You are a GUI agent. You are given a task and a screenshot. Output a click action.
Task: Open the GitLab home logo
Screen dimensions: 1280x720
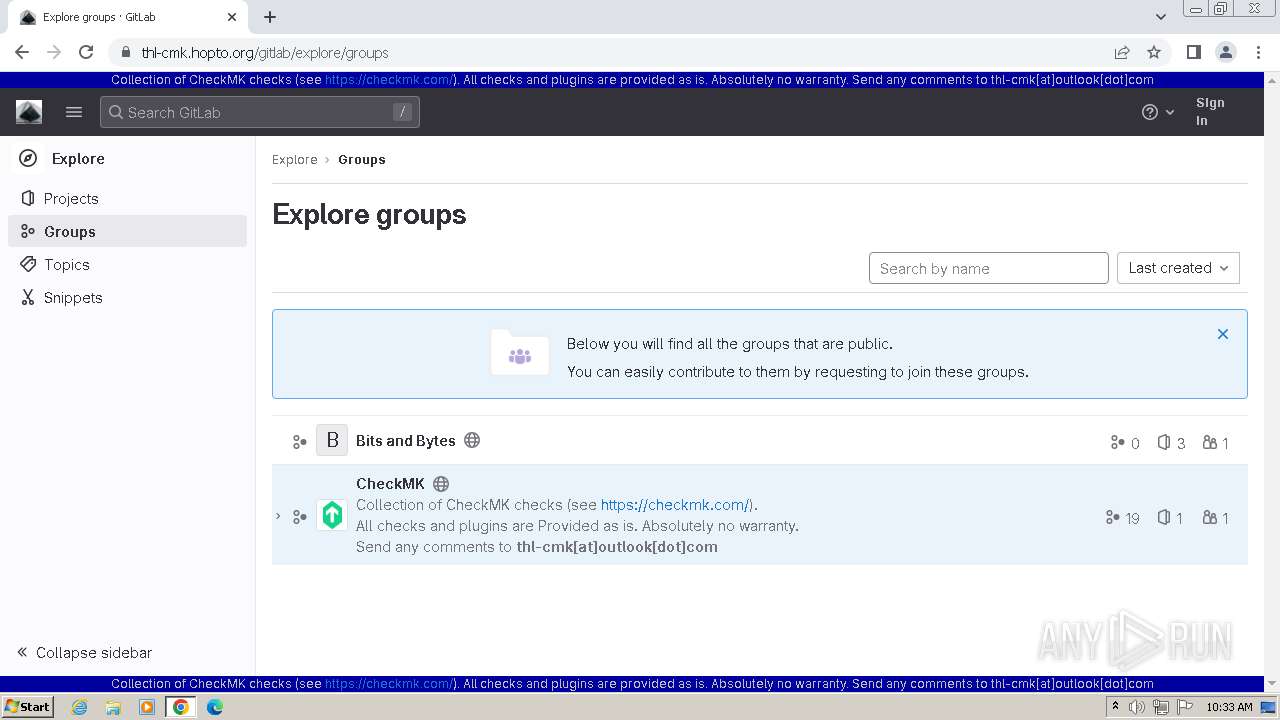(x=29, y=112)
